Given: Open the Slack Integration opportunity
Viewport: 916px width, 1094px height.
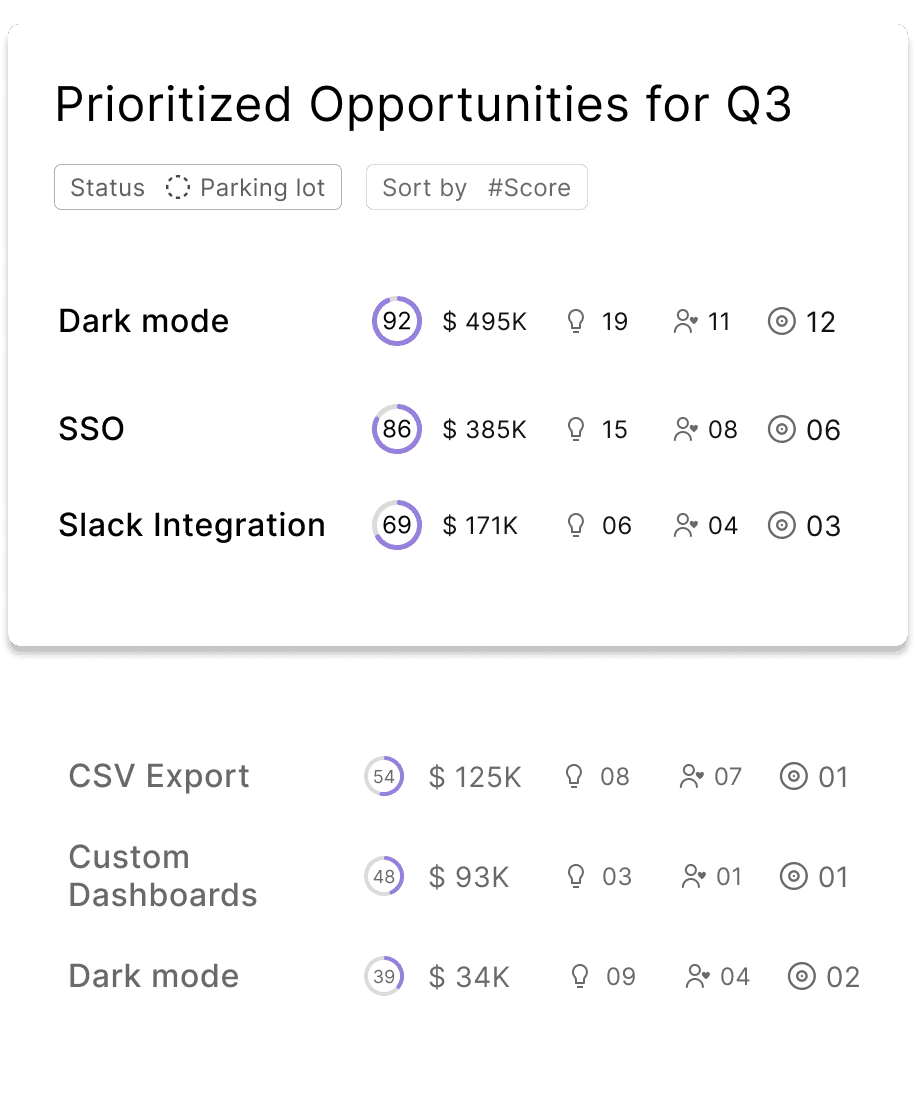Looking at the screenshot, I should coord(192,525).
